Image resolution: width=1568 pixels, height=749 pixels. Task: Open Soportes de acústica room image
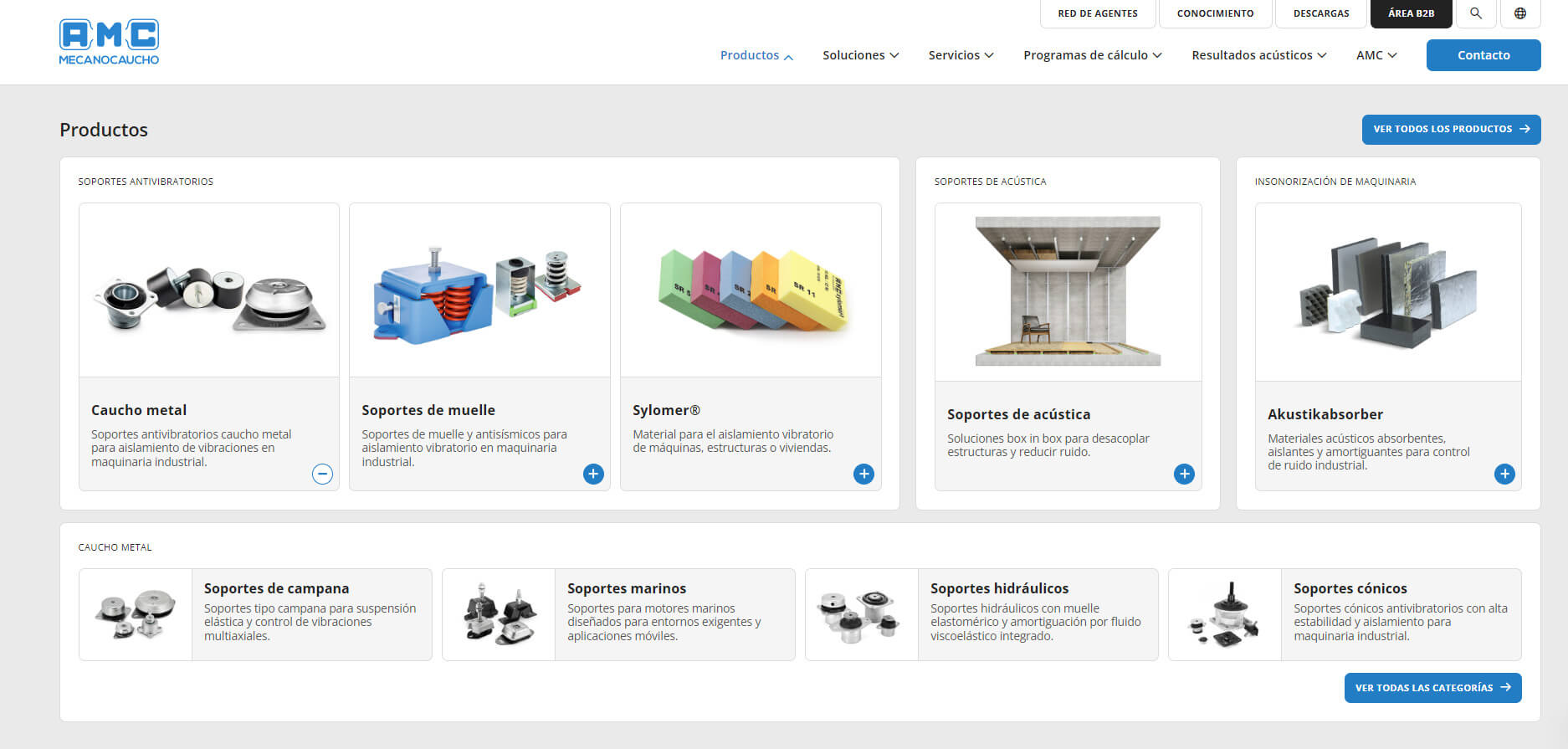(x=1068, y=292)
